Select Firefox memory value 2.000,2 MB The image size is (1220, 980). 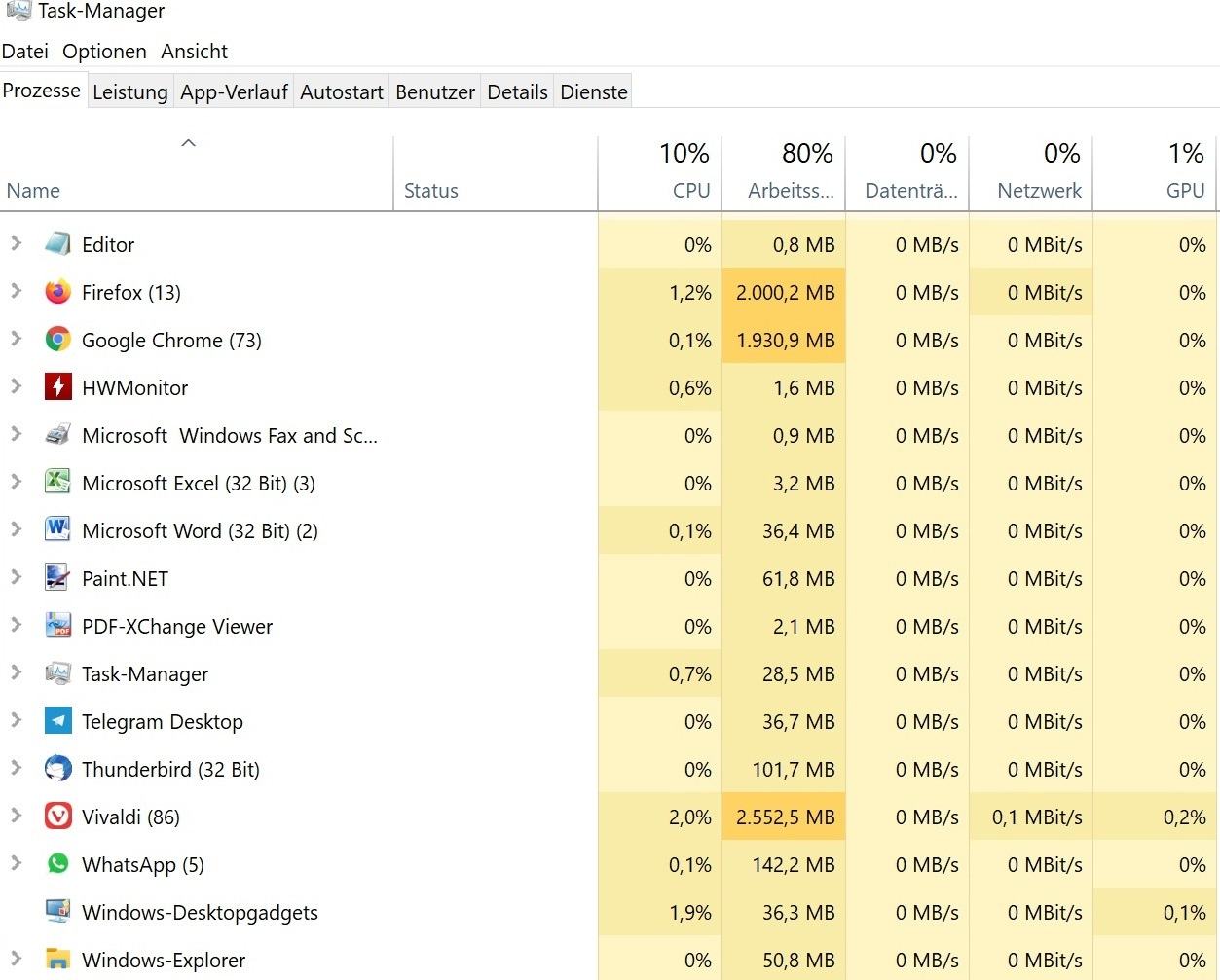(x=786, y=293)
